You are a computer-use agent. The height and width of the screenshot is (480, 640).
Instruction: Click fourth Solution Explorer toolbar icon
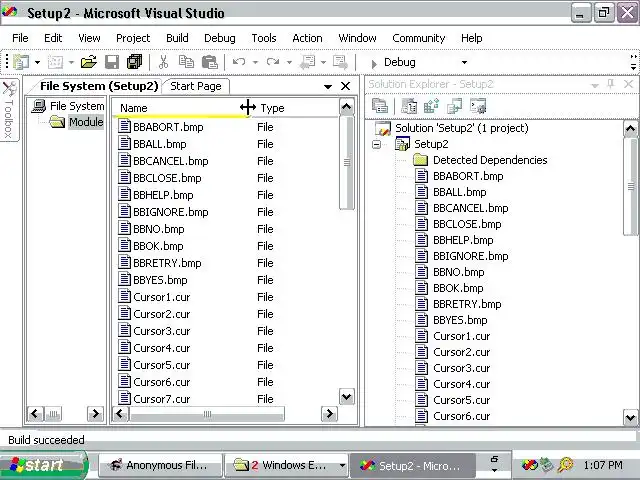pyautogui.click(x=454, y=107)
